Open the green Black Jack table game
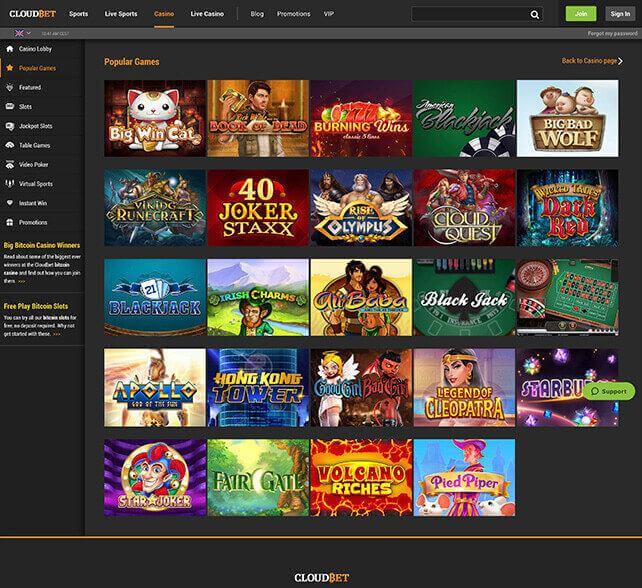 [x=464, y=297]
